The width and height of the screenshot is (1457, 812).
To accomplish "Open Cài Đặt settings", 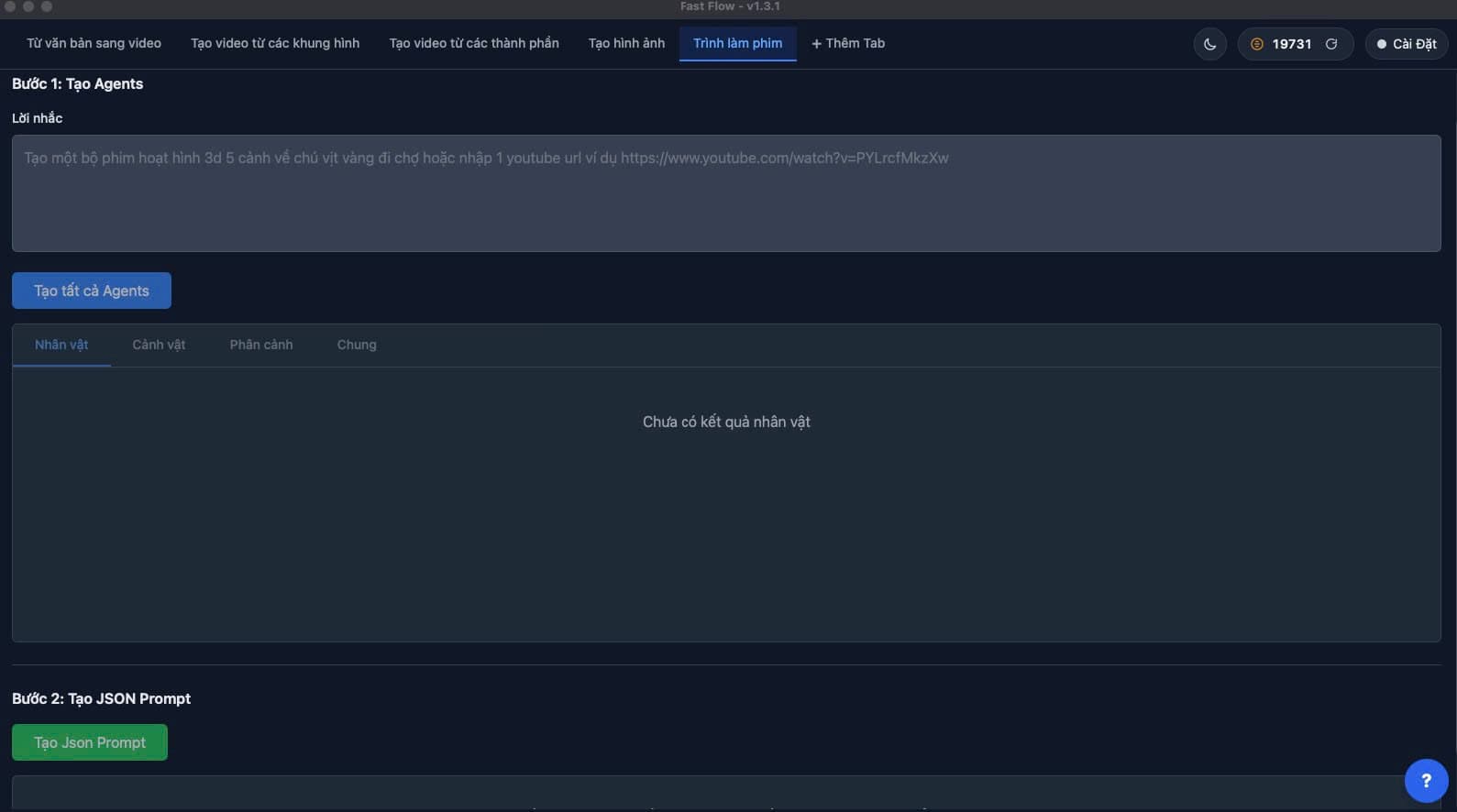I will [x=1406, y=44].
